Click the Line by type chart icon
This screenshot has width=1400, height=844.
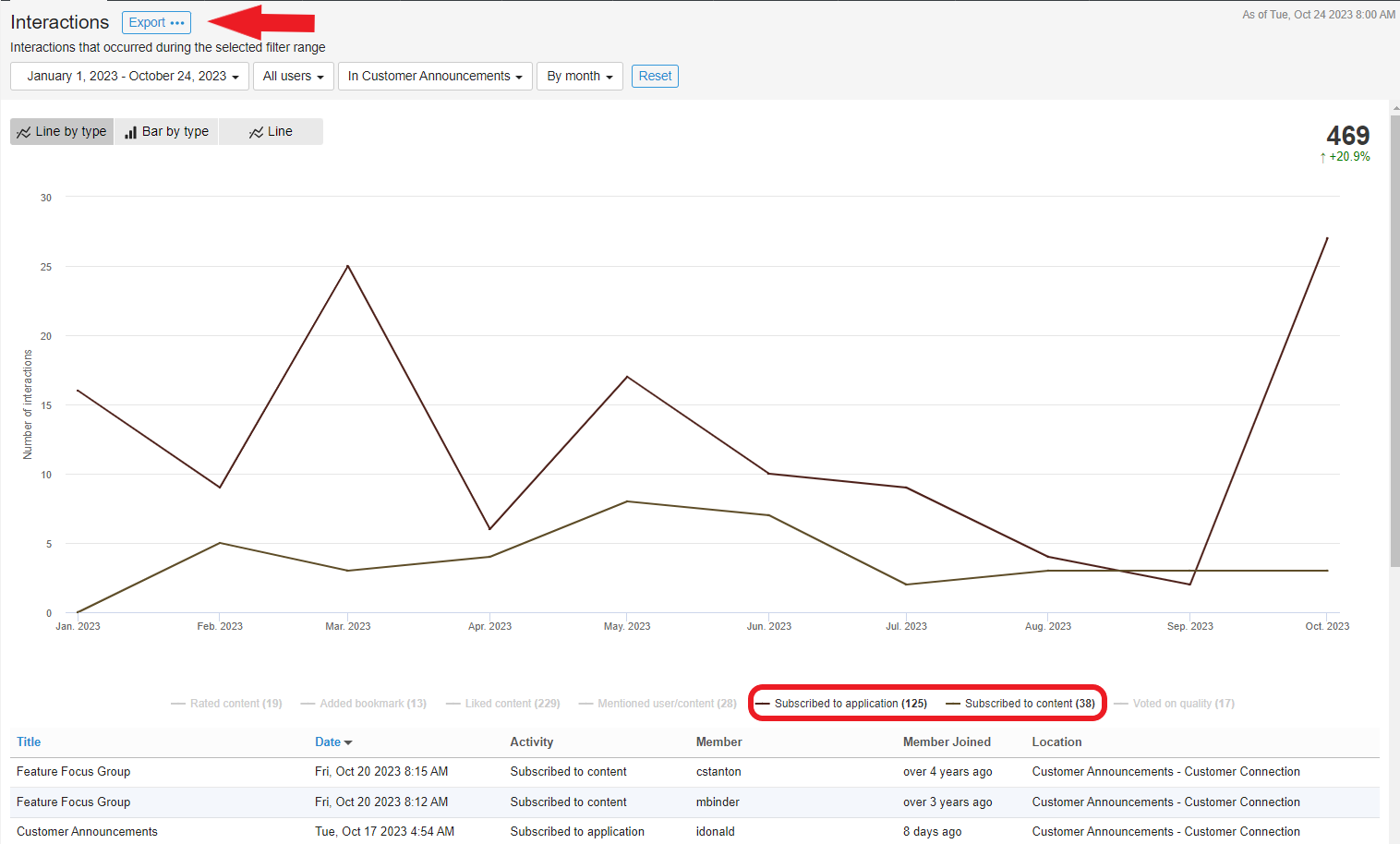[x=24, y=132]
